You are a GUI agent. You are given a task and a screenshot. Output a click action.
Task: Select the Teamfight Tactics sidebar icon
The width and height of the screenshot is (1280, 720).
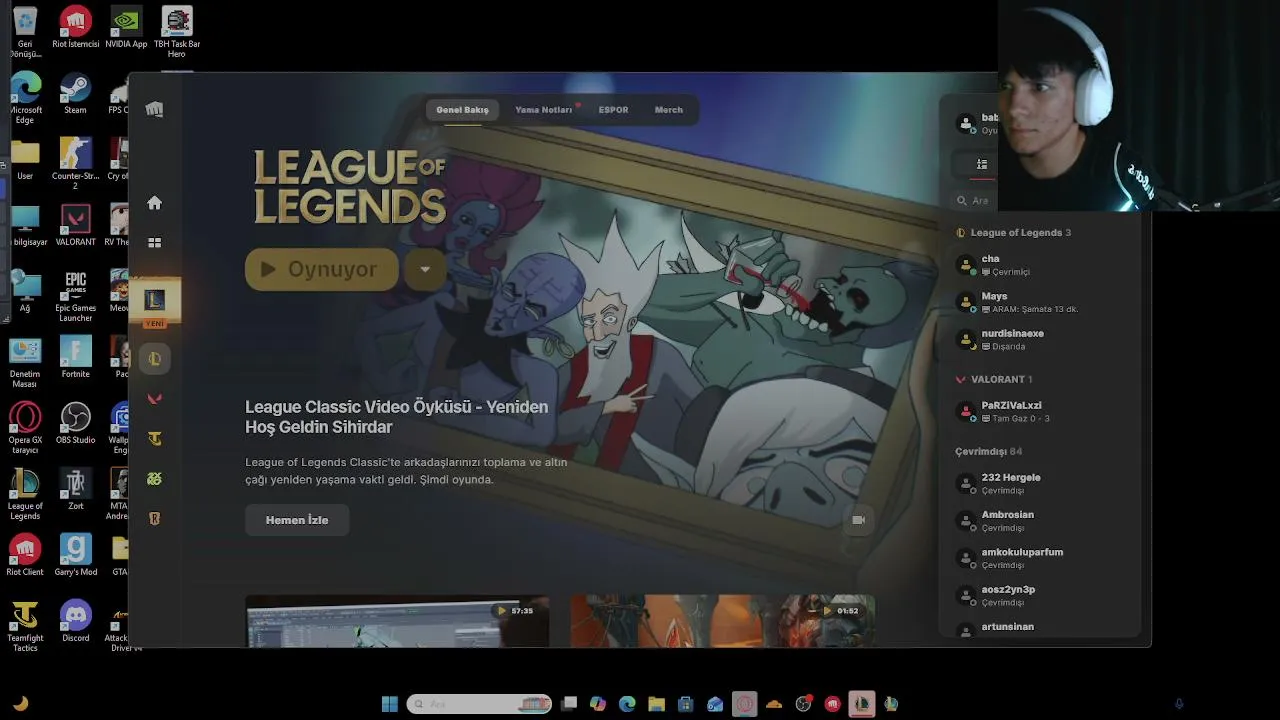(154, 439)
